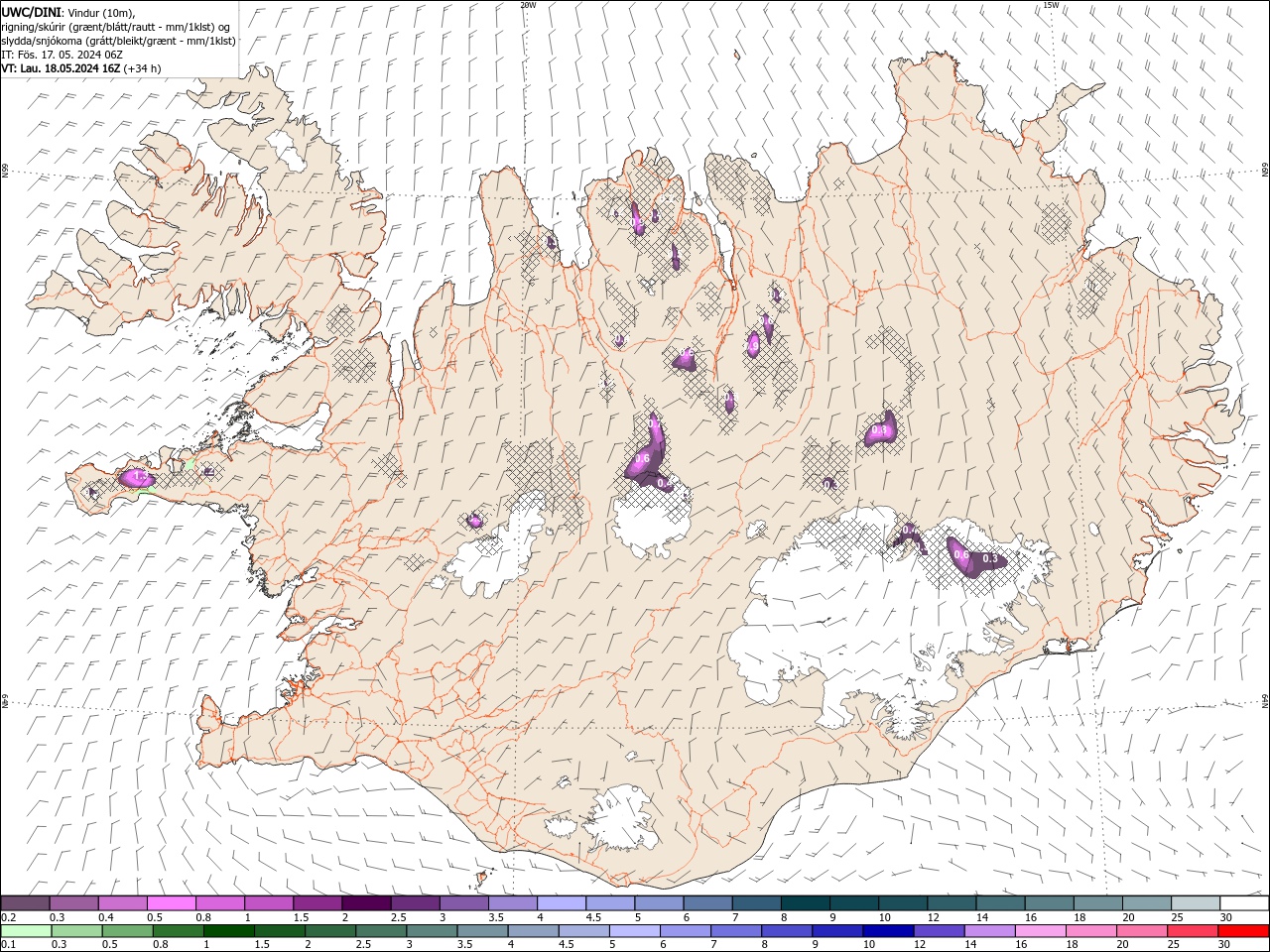Click the 'slydda/snjókoma' legend description line
This screenshot has height=952, width=1270.
pos(118,41)
